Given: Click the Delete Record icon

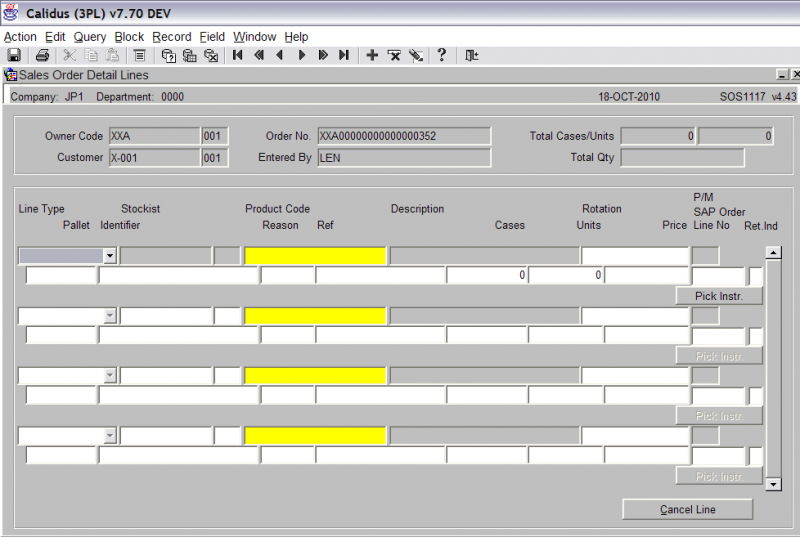Looking at the screenshot, I should [394, 55].
